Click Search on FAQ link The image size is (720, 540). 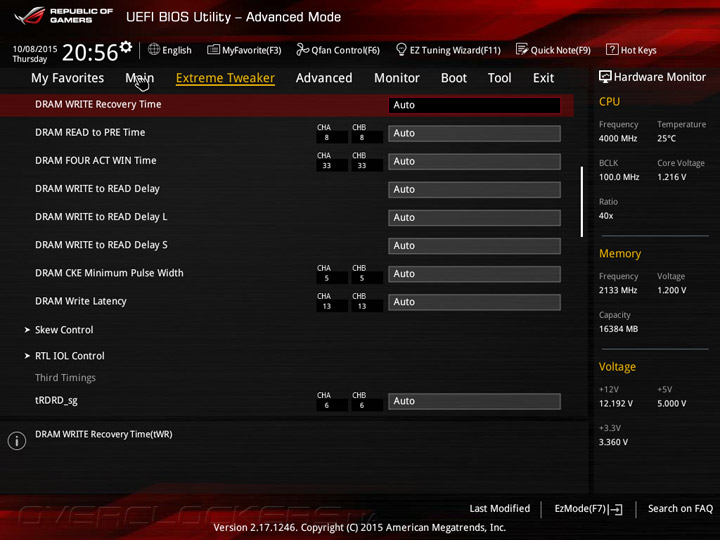[x=680, y=509]
